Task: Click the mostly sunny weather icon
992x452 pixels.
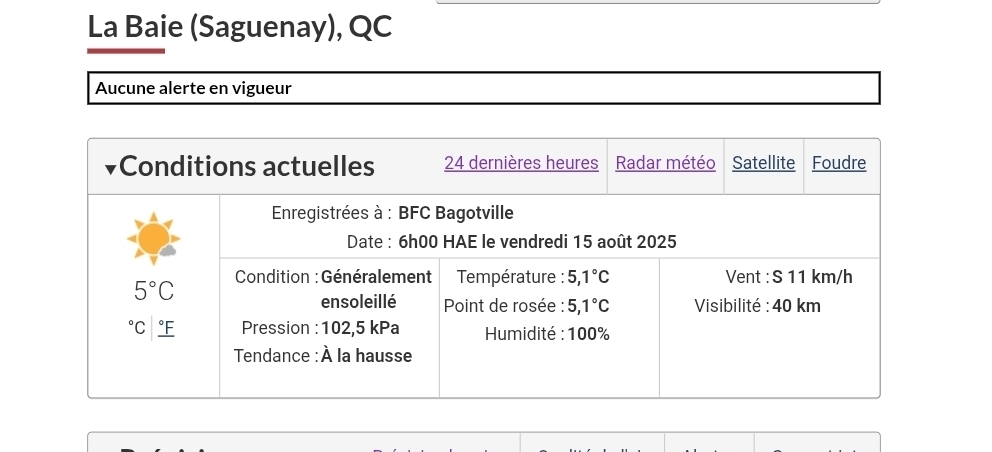Action: click(153, 238)
